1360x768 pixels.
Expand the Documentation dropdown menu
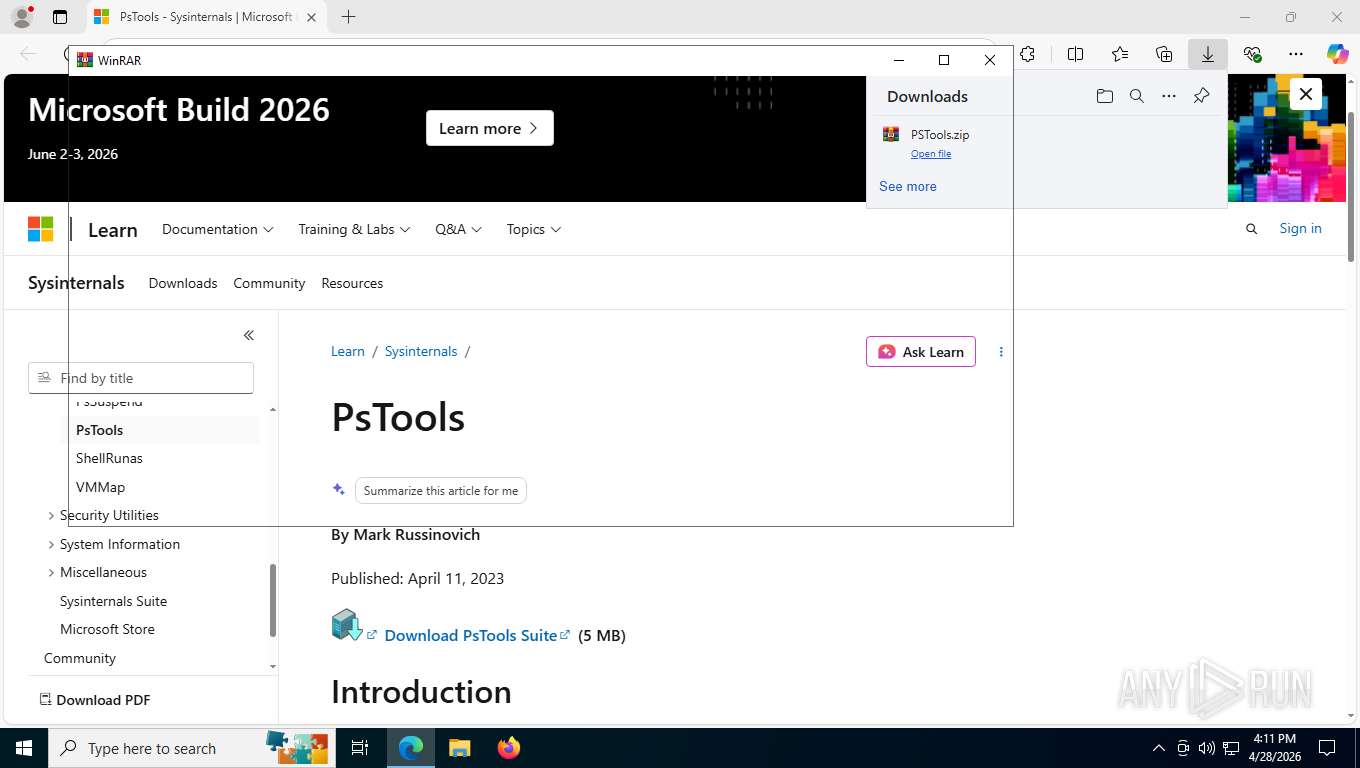click(217, 229)
